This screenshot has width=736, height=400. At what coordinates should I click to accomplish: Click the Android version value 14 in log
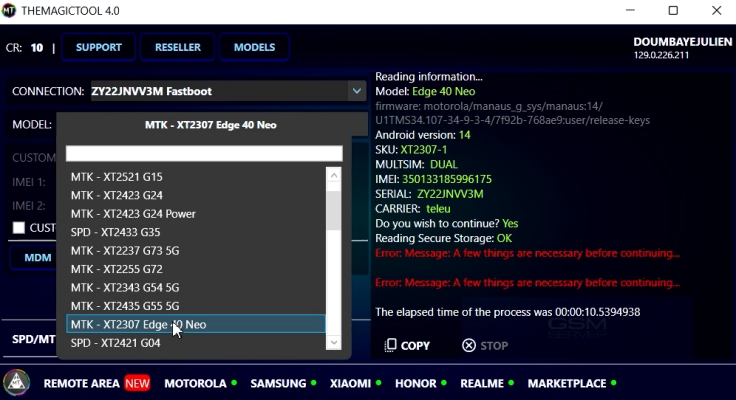click(x=465, y=135)
